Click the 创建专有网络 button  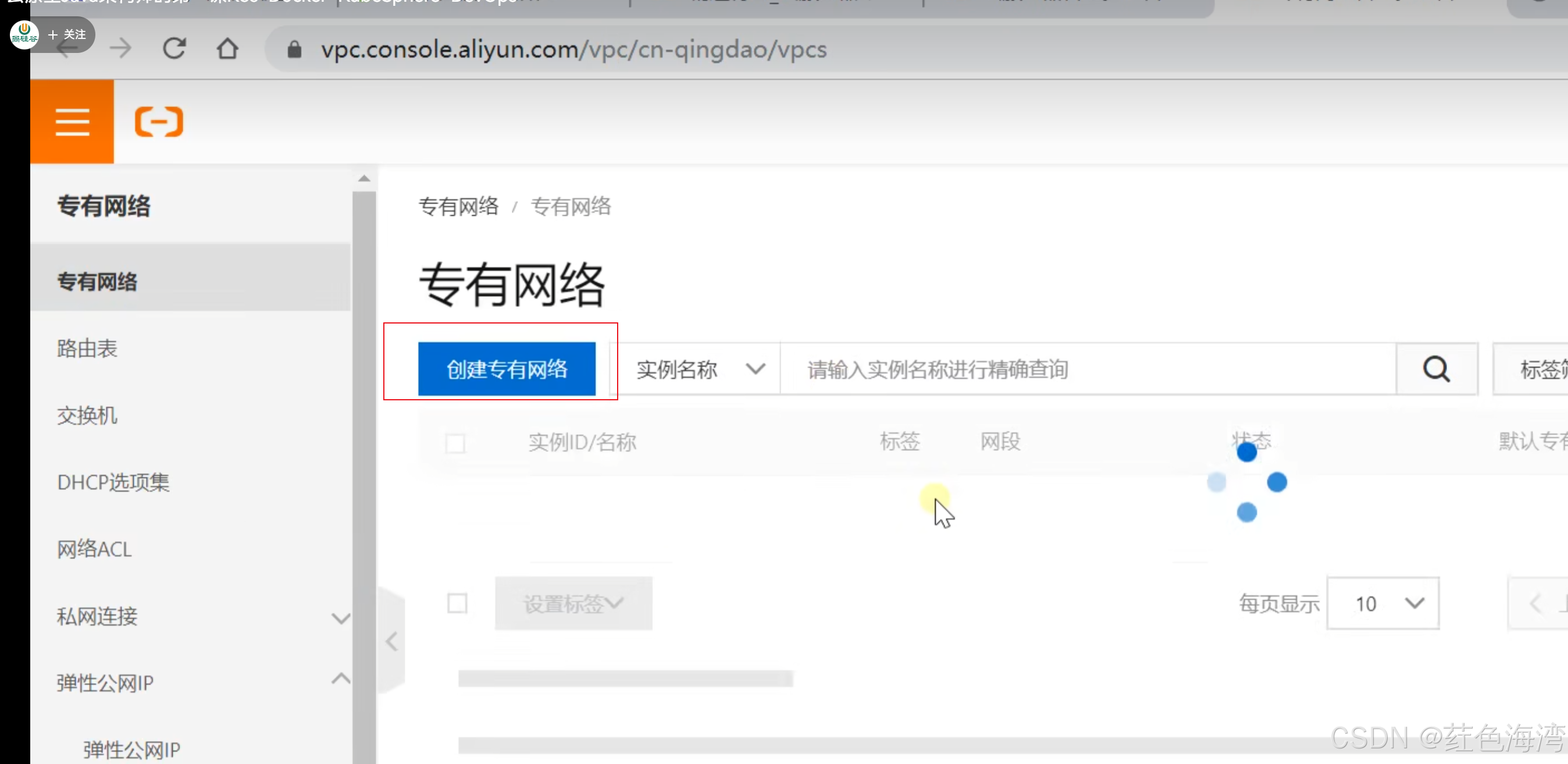point(507,369)
